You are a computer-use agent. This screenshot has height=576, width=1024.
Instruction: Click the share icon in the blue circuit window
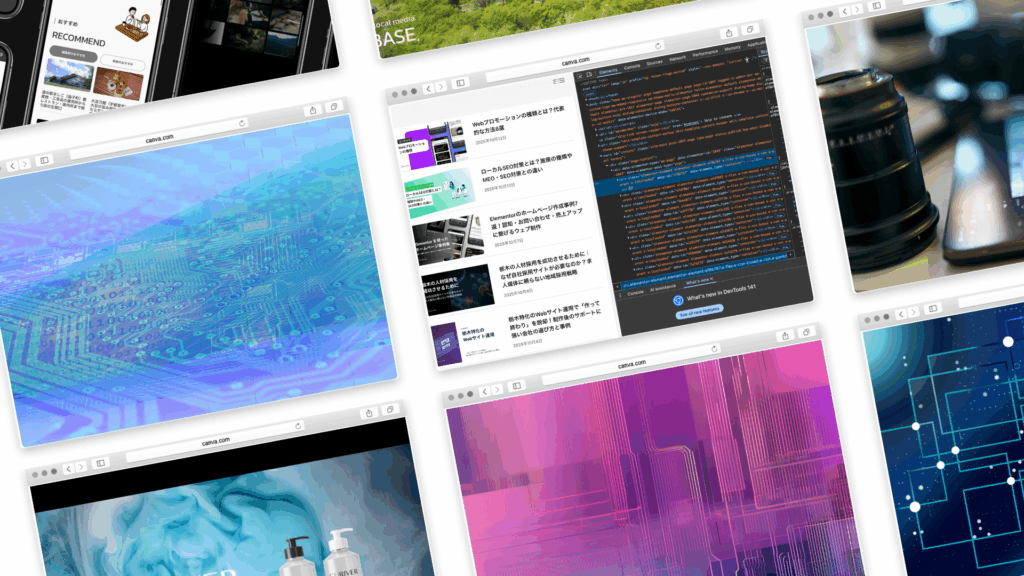tap(311, 109)
